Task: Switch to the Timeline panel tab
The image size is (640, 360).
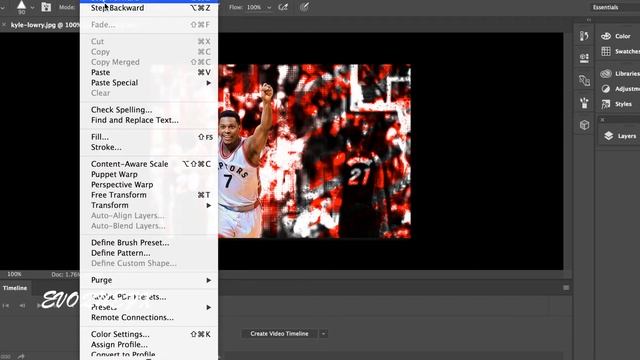Action: pyautogui.click(x=15, y=288)
